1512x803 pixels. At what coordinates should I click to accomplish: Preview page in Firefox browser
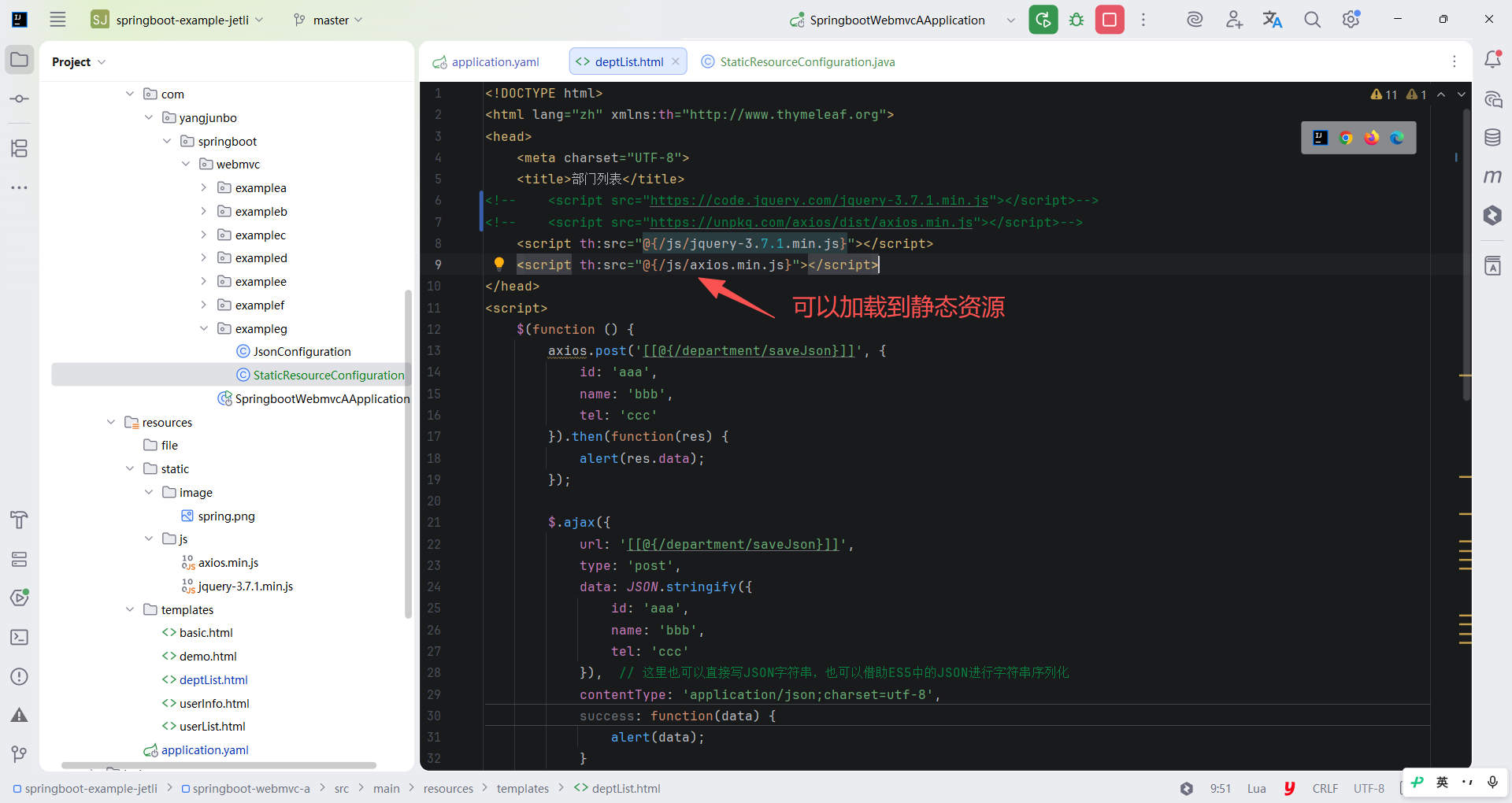[x=1372, y=138]
